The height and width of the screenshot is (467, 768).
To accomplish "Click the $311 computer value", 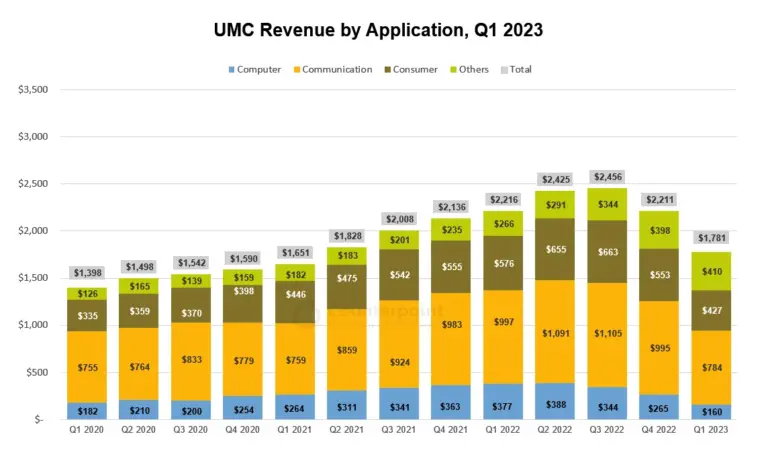I will tap(347, 407).
